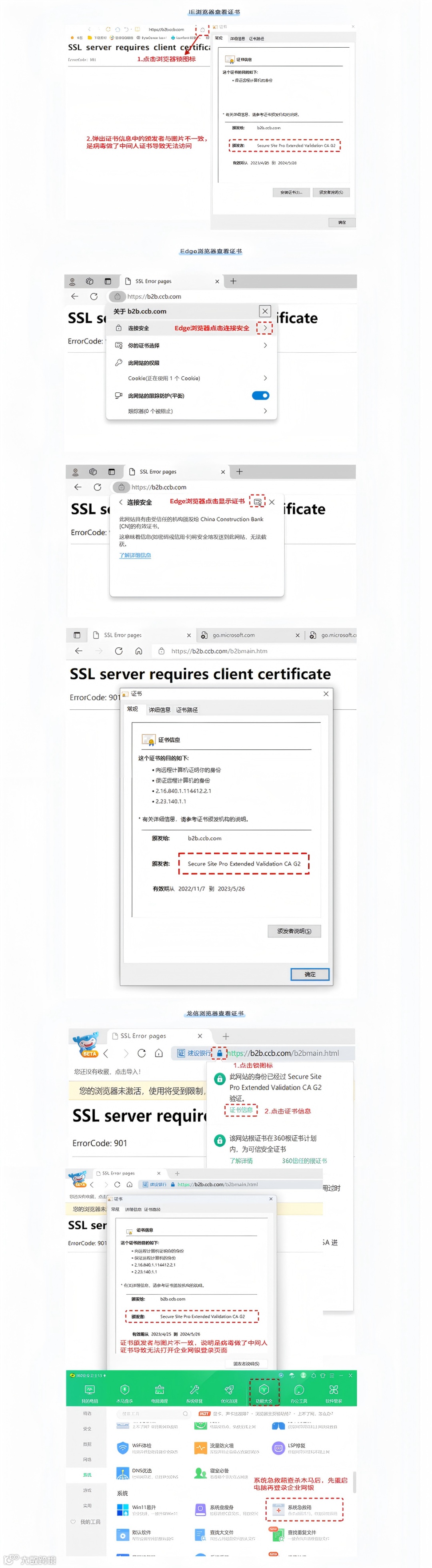Click b2b.ccb.com/b2bmain.htm address field

[x=253, y=650]
